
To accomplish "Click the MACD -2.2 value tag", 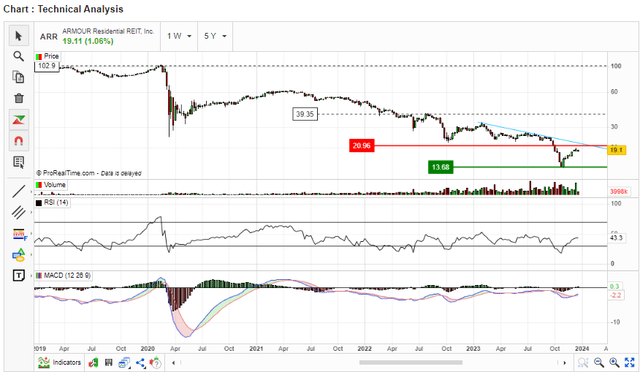I will (x=616, y=295).
